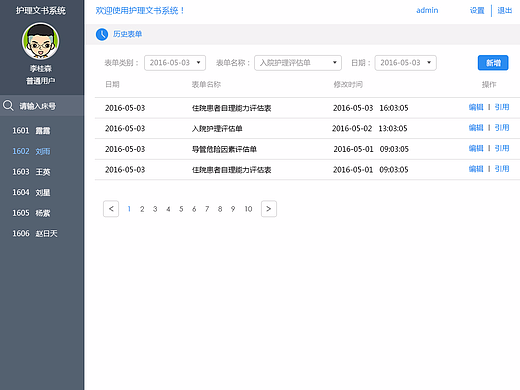Go to the next page with the > arrow

[x=269, y=209]
